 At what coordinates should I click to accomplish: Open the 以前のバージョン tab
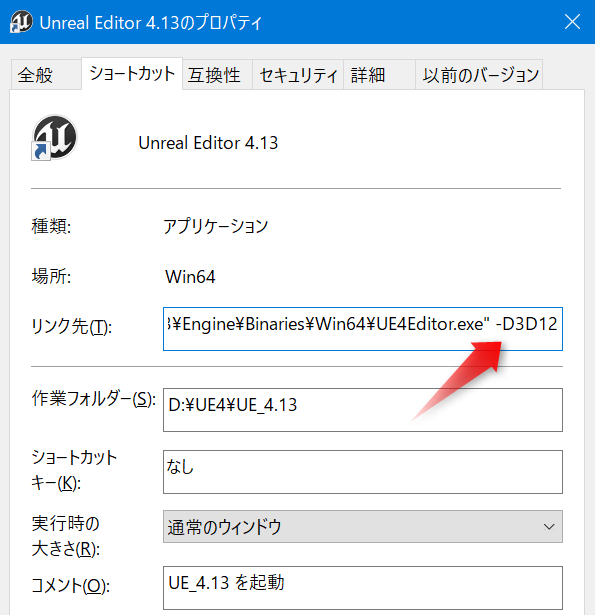coord(479,75)
